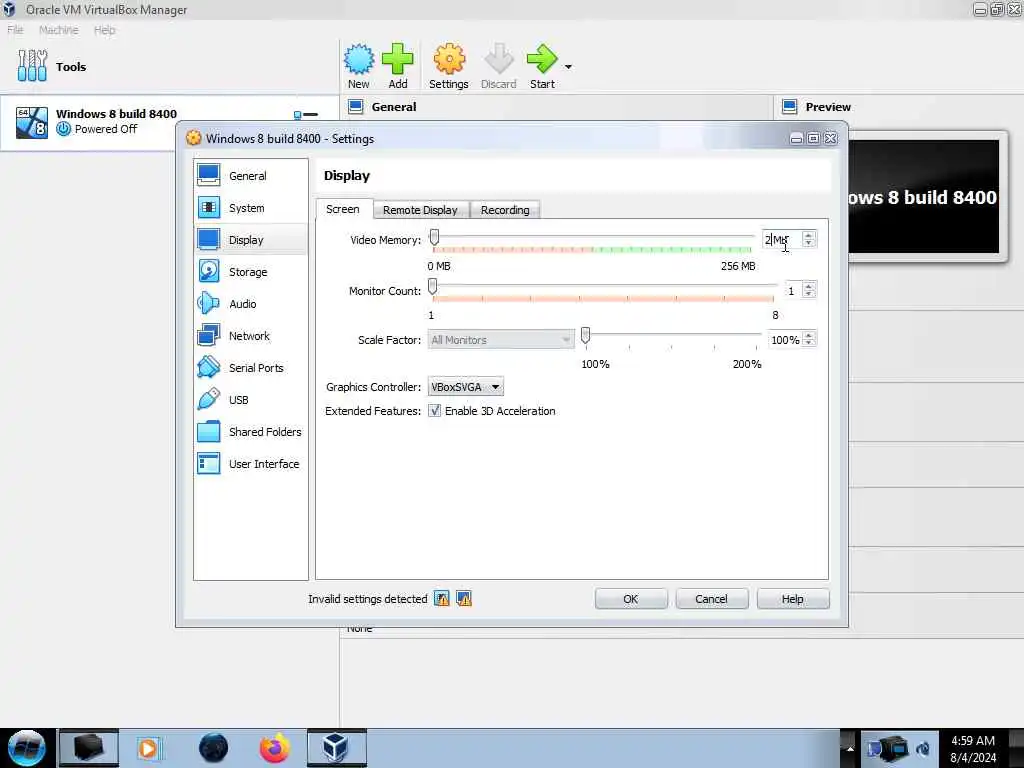Click the black folder taskbar icon
This screenshot has width=1024, height=768.
[89, 748]
